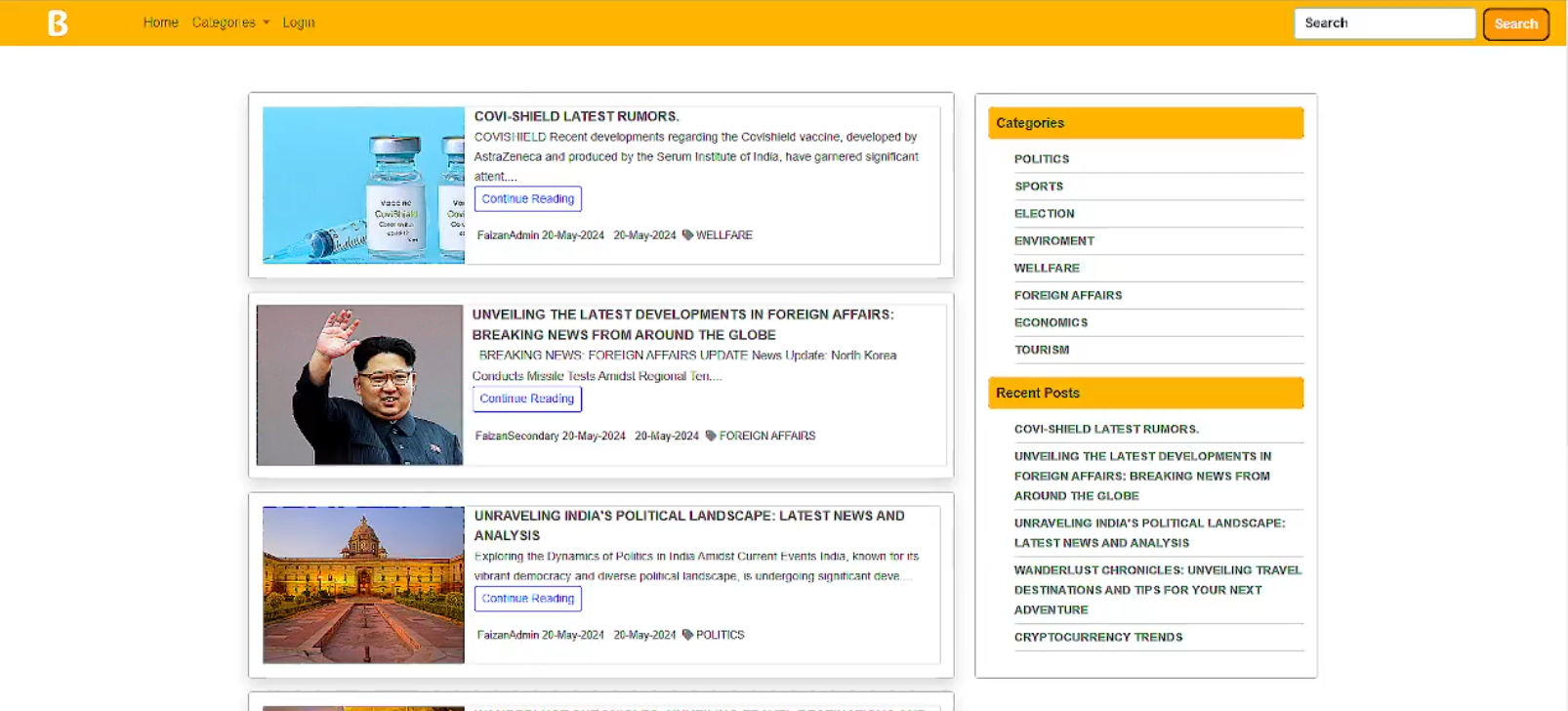Select the FOREIGN AFFAIRS category in sidebar

point(1068,296)
